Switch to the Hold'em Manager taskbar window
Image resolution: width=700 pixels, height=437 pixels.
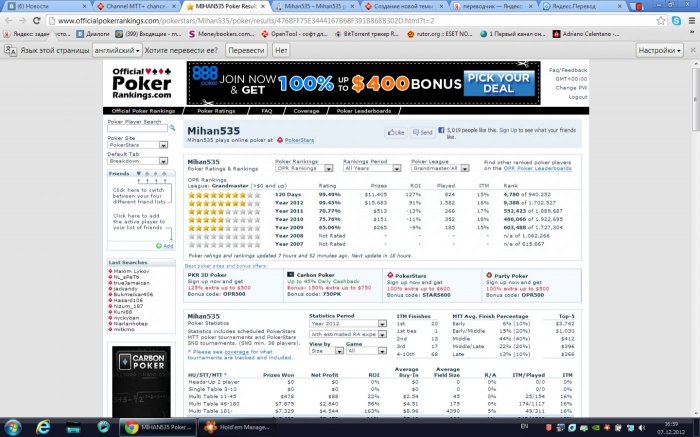coord(236,427)
